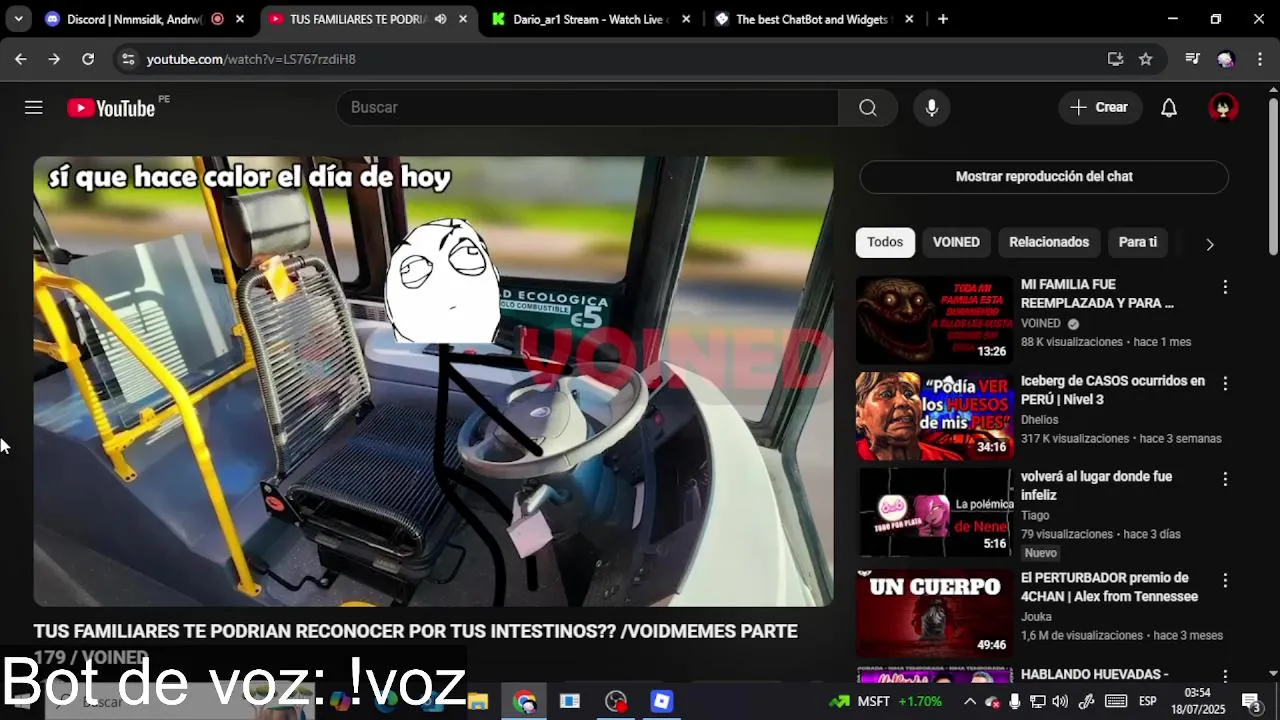The width and height of the screenshot is (1280, 720).
Task: Switch to the Discord tab
Action: pos(133,19)
